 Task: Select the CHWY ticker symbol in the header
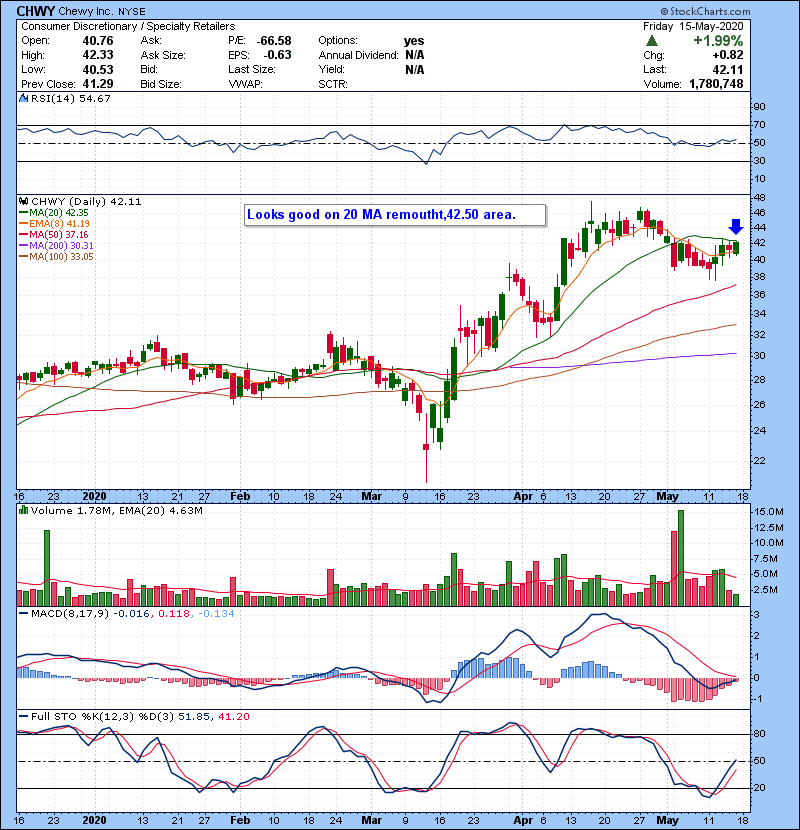pyautogui.click(x=35, y=11)
